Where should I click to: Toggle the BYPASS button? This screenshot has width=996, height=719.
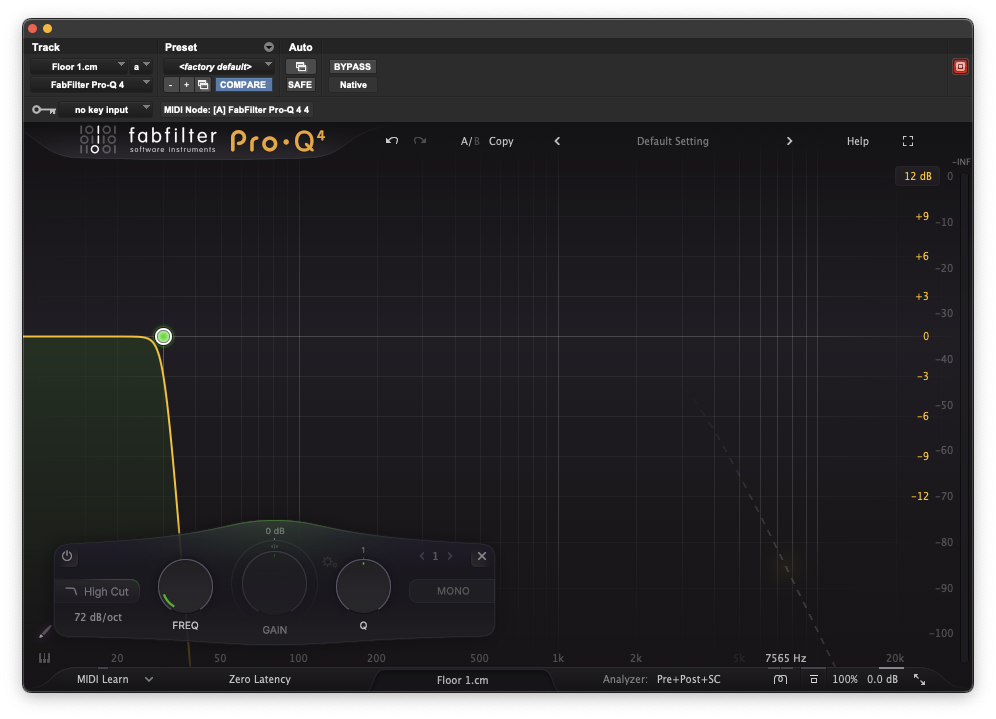point(352,67)
